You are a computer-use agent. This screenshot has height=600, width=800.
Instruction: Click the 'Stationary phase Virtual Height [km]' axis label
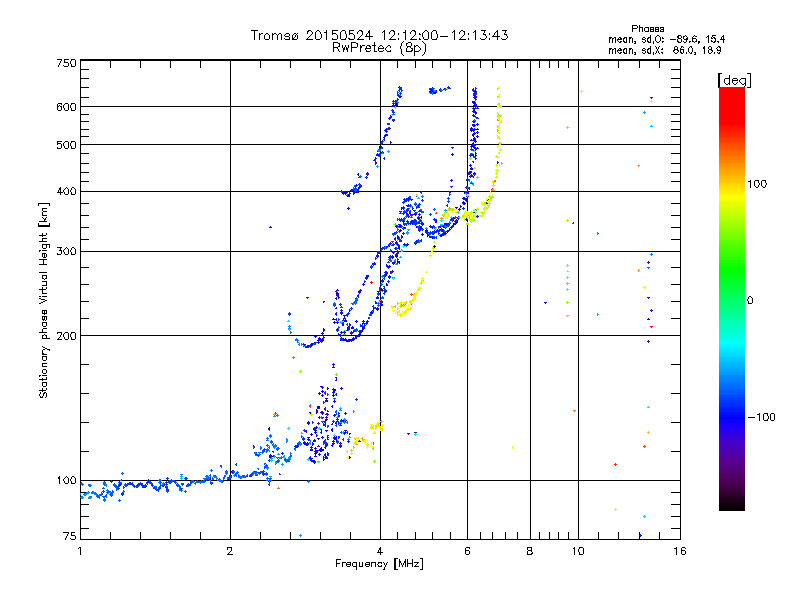coord(44,300)
